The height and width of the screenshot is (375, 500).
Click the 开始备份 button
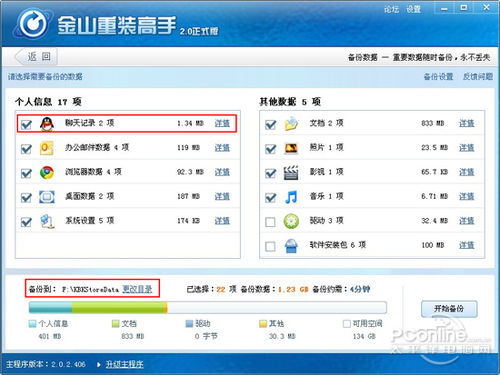pyautogui.click(x=449, y=309)
